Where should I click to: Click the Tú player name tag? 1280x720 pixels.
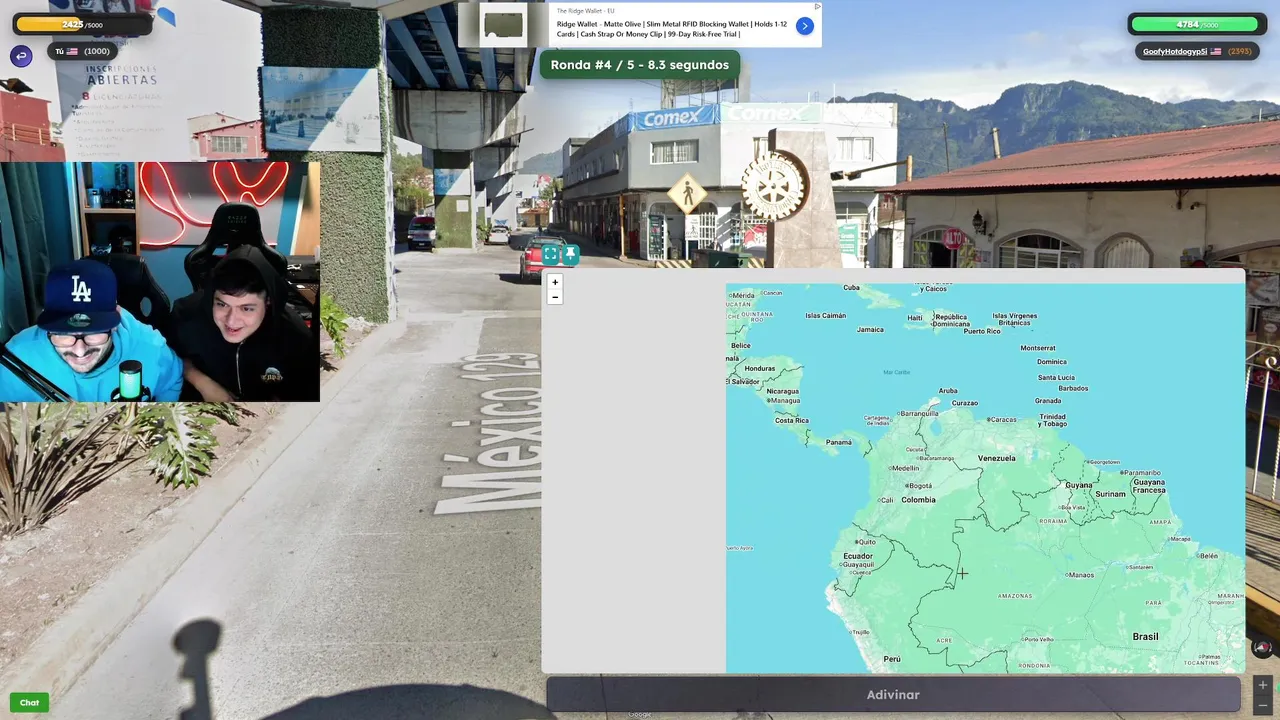click(x=82, y=51)
